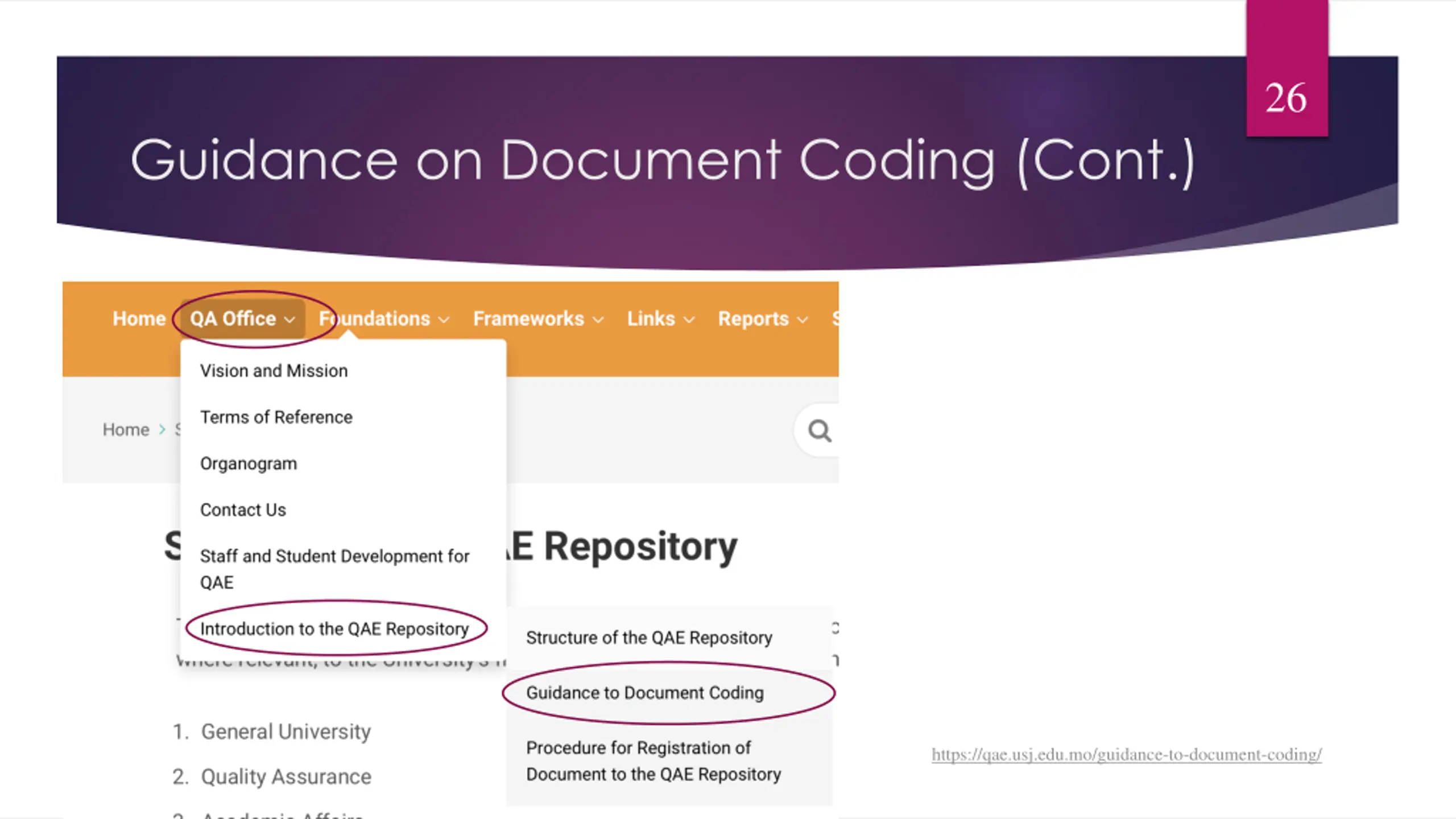This screenshot has height=819, width=1456.
Task: Choose Contact Us from the menu
Action: coord(243,510)
